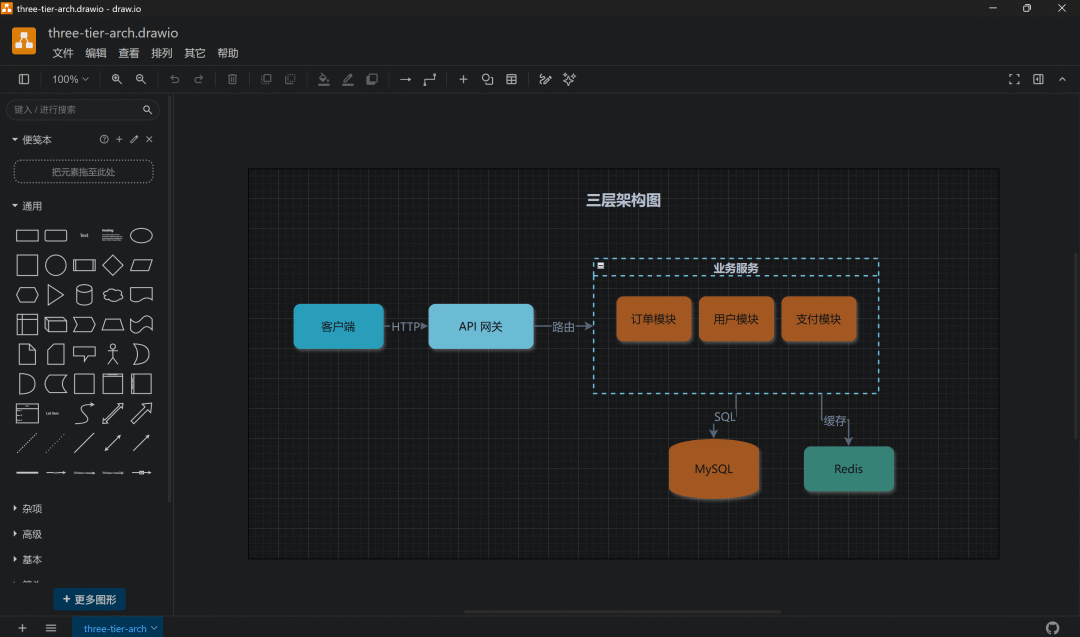Open the connection arrow style tool
The height and width of the screenshot is (637, 1080).
point(406,79)
